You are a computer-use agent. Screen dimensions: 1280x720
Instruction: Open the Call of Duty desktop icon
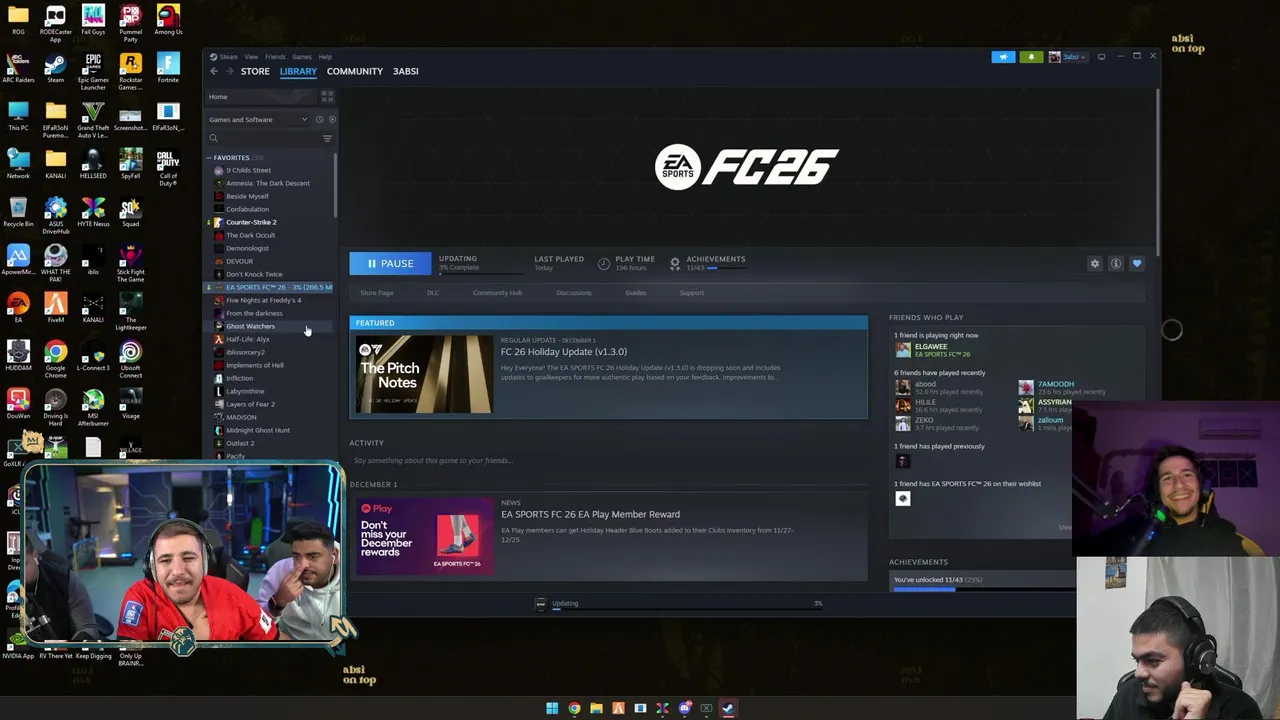pyautogui.click(x=168, y=168)
